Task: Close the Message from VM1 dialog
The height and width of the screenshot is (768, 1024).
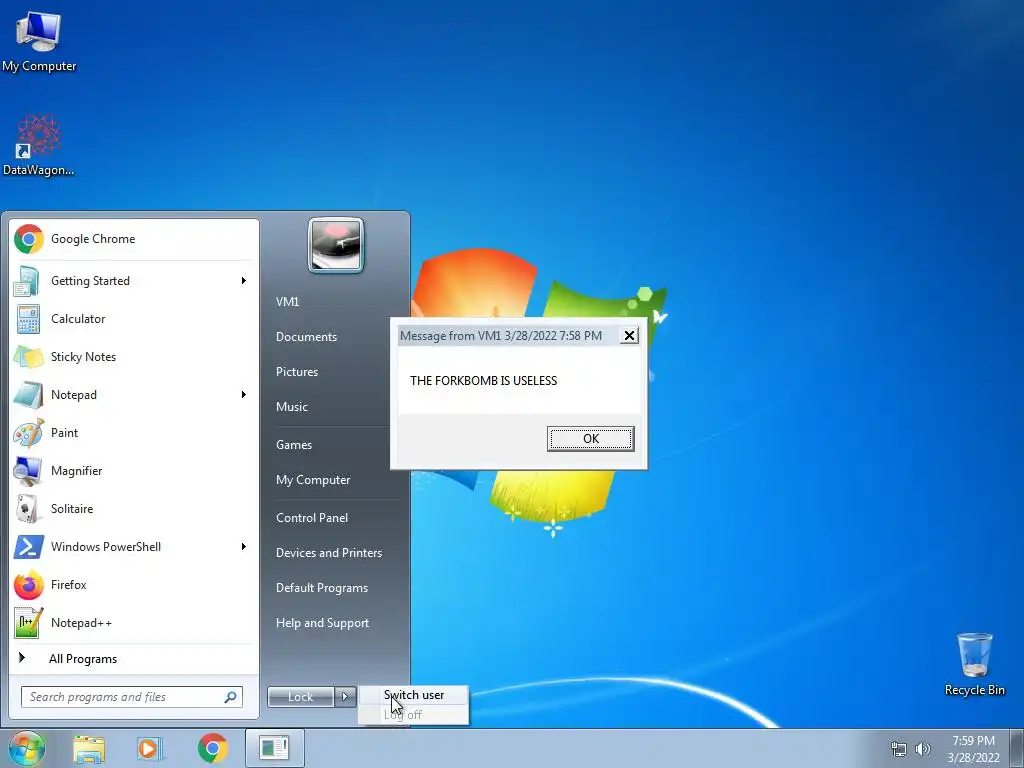Action: [x=629, y=336]
